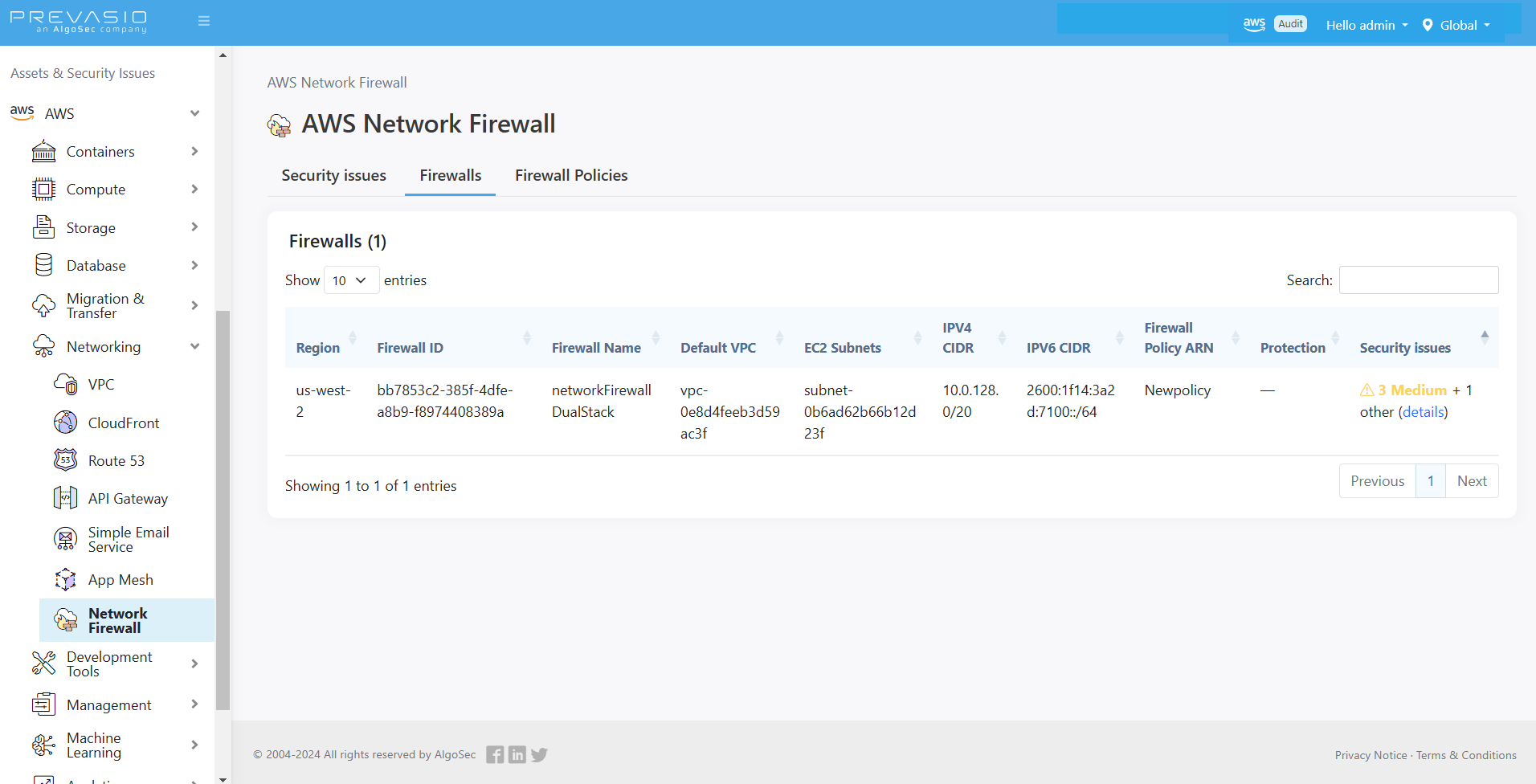Image resolution: width=1536 pixels, height=784 pixels.
Task: Click the AWS Network Firewall breadcrumb
Action: tap(337, 83)
